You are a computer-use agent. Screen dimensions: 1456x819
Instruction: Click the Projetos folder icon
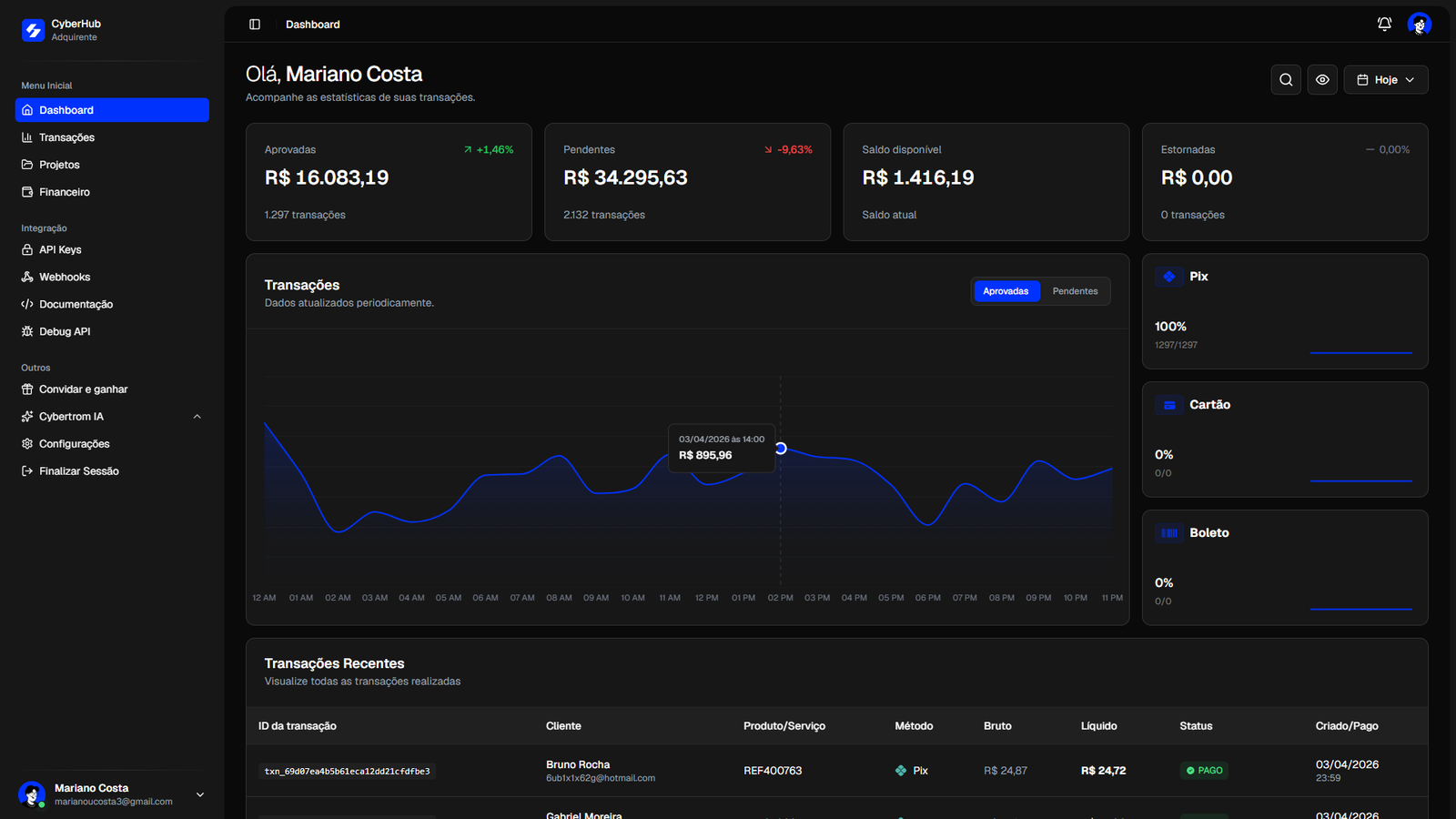[x=27, y=165]
